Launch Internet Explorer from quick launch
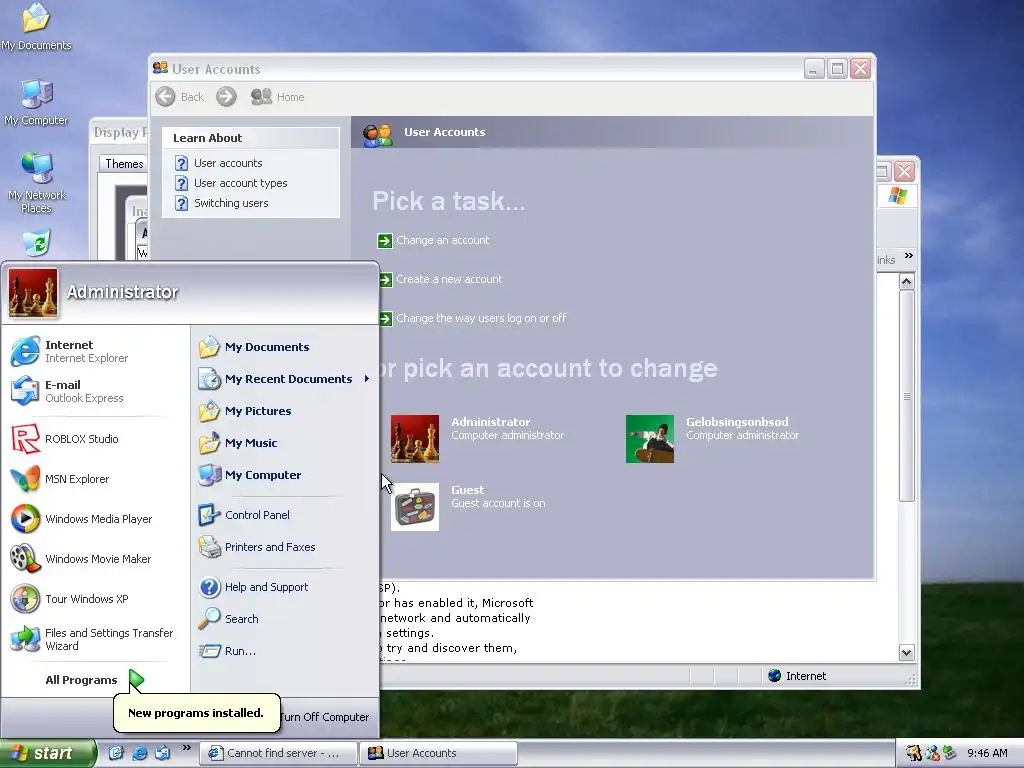The height and width of the screenshot is (768, 1024). [x=140, y=753]
